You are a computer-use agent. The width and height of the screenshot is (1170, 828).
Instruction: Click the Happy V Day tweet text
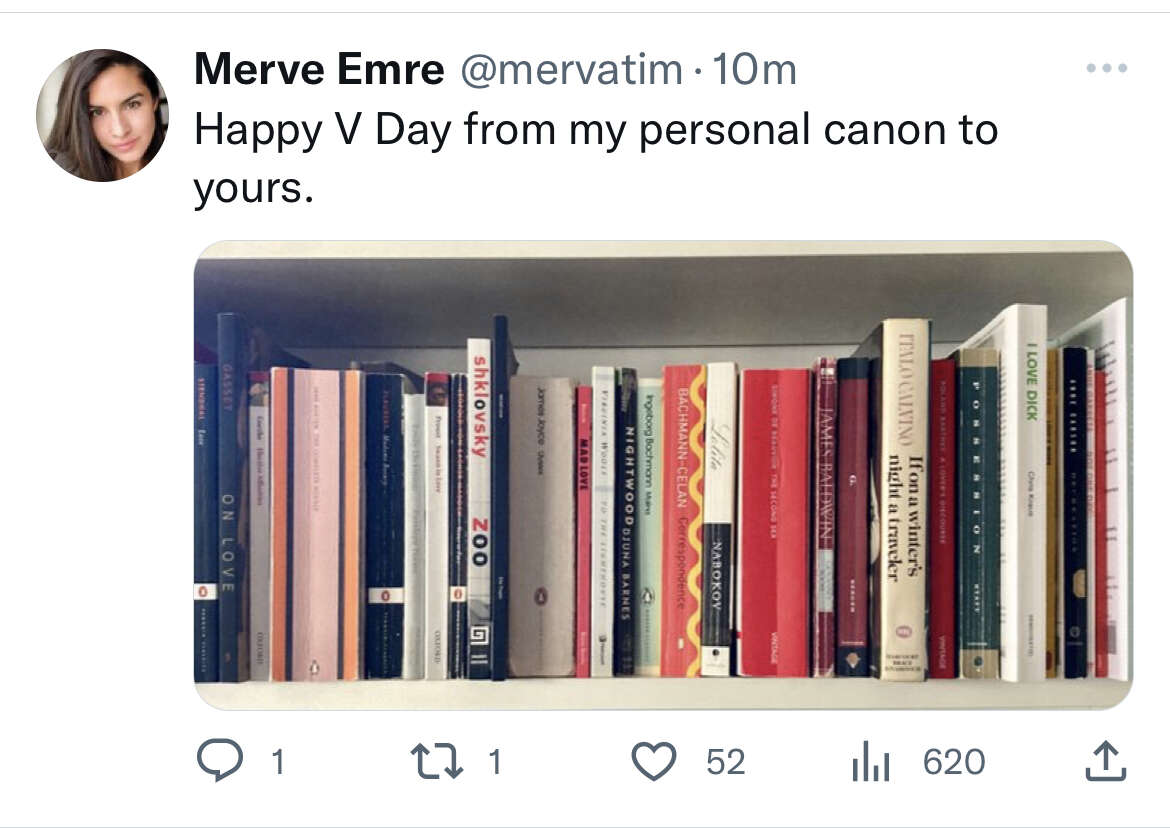click(x=595, y=158)
